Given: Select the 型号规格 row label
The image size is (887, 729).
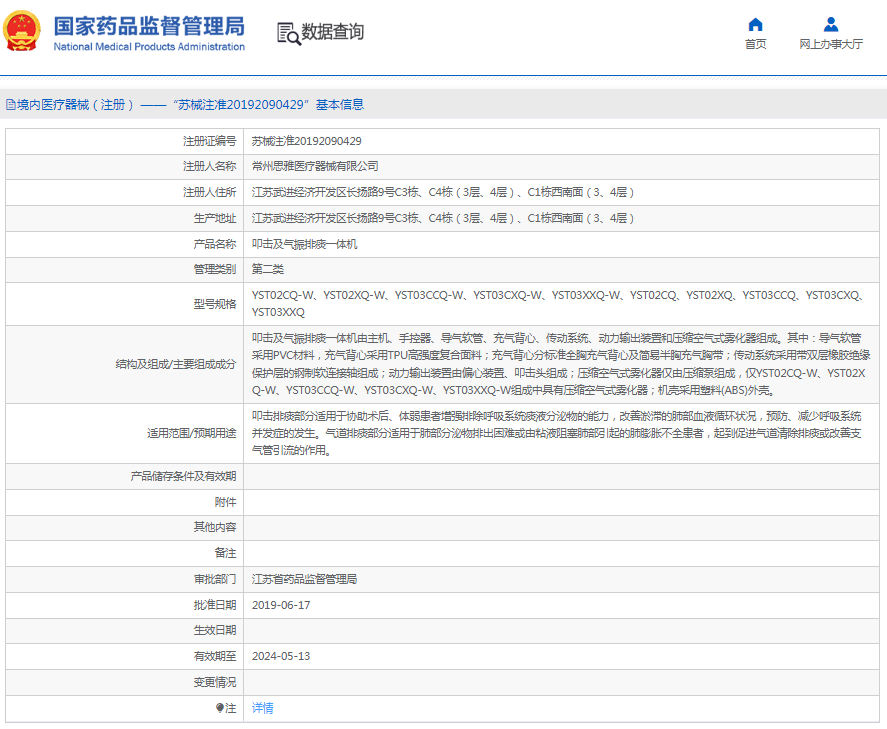Looking at the screenshot, I should [x=215, y=304].
